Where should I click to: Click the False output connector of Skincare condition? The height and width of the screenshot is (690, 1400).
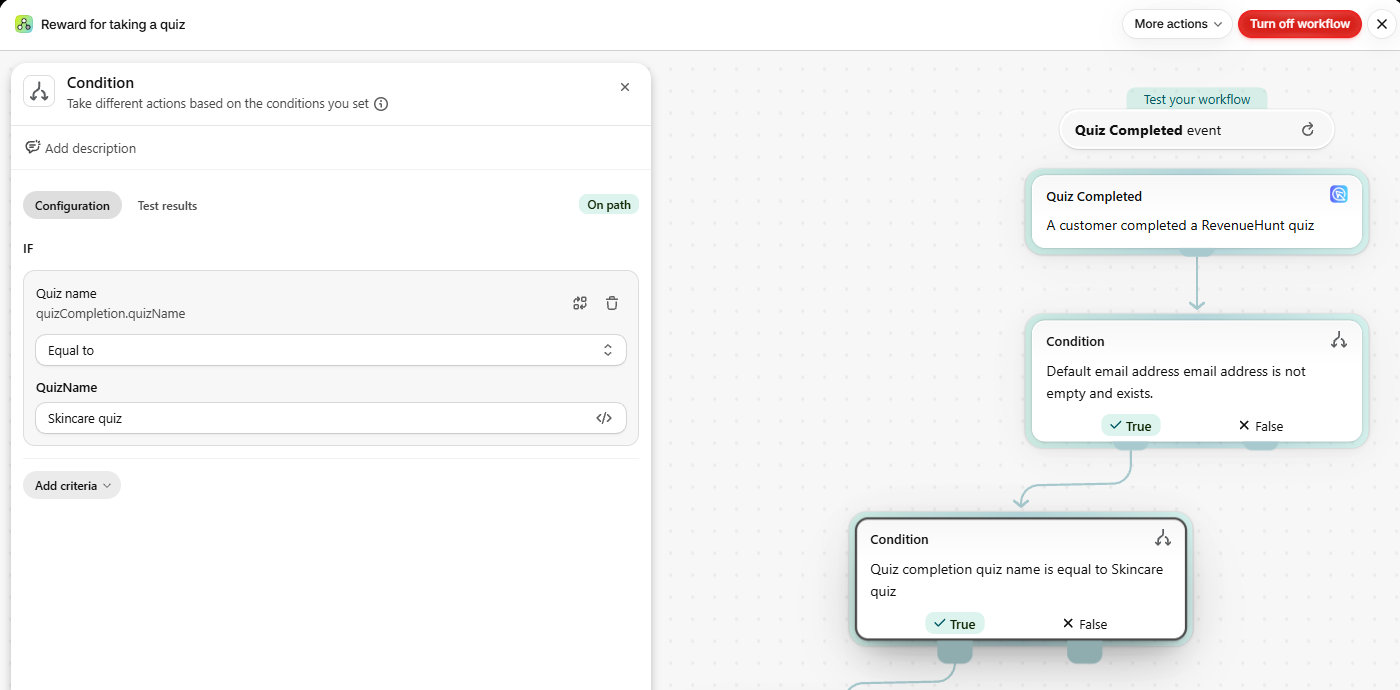coord(1084,651)
